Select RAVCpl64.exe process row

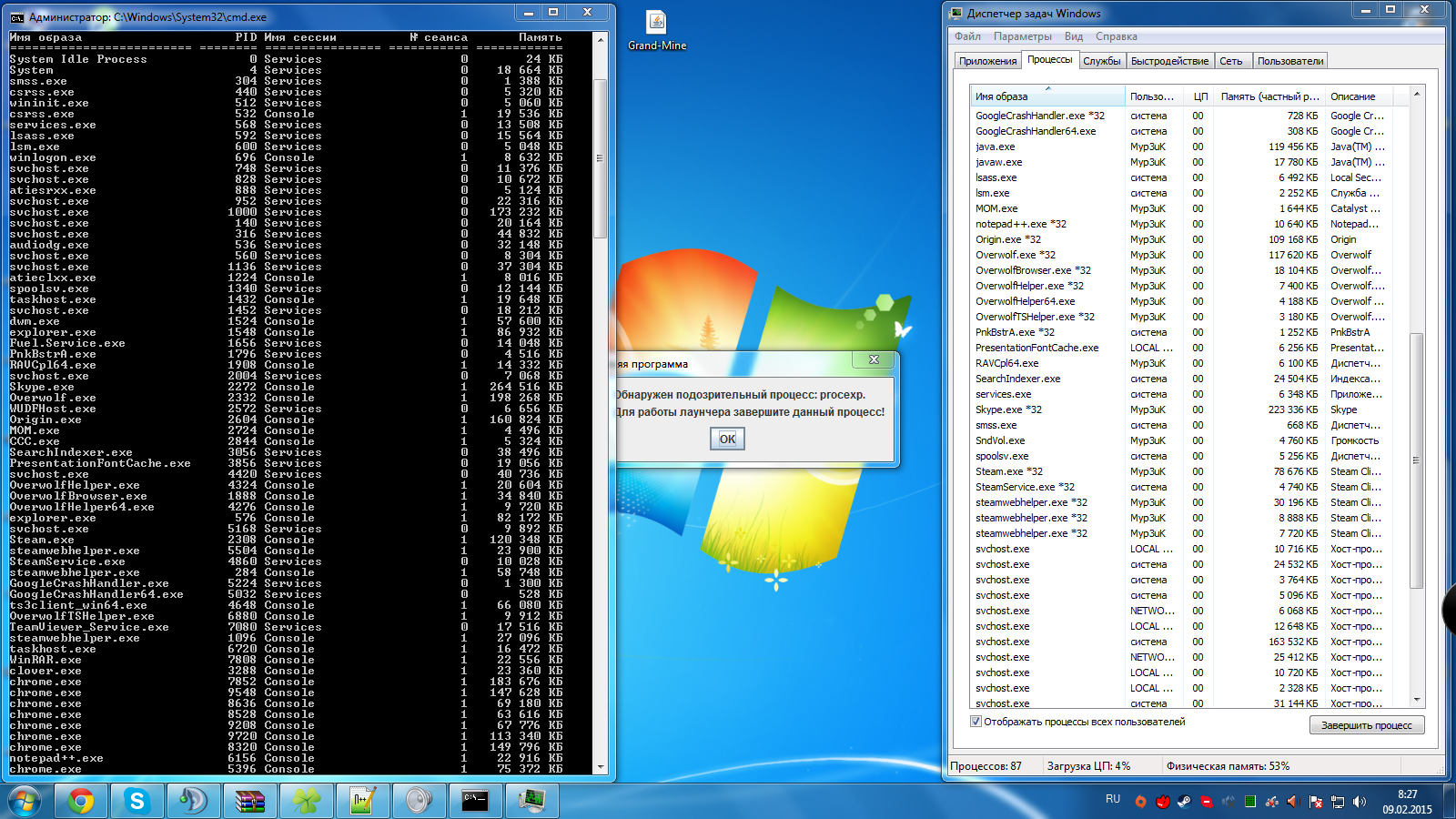coord(1189,363)
